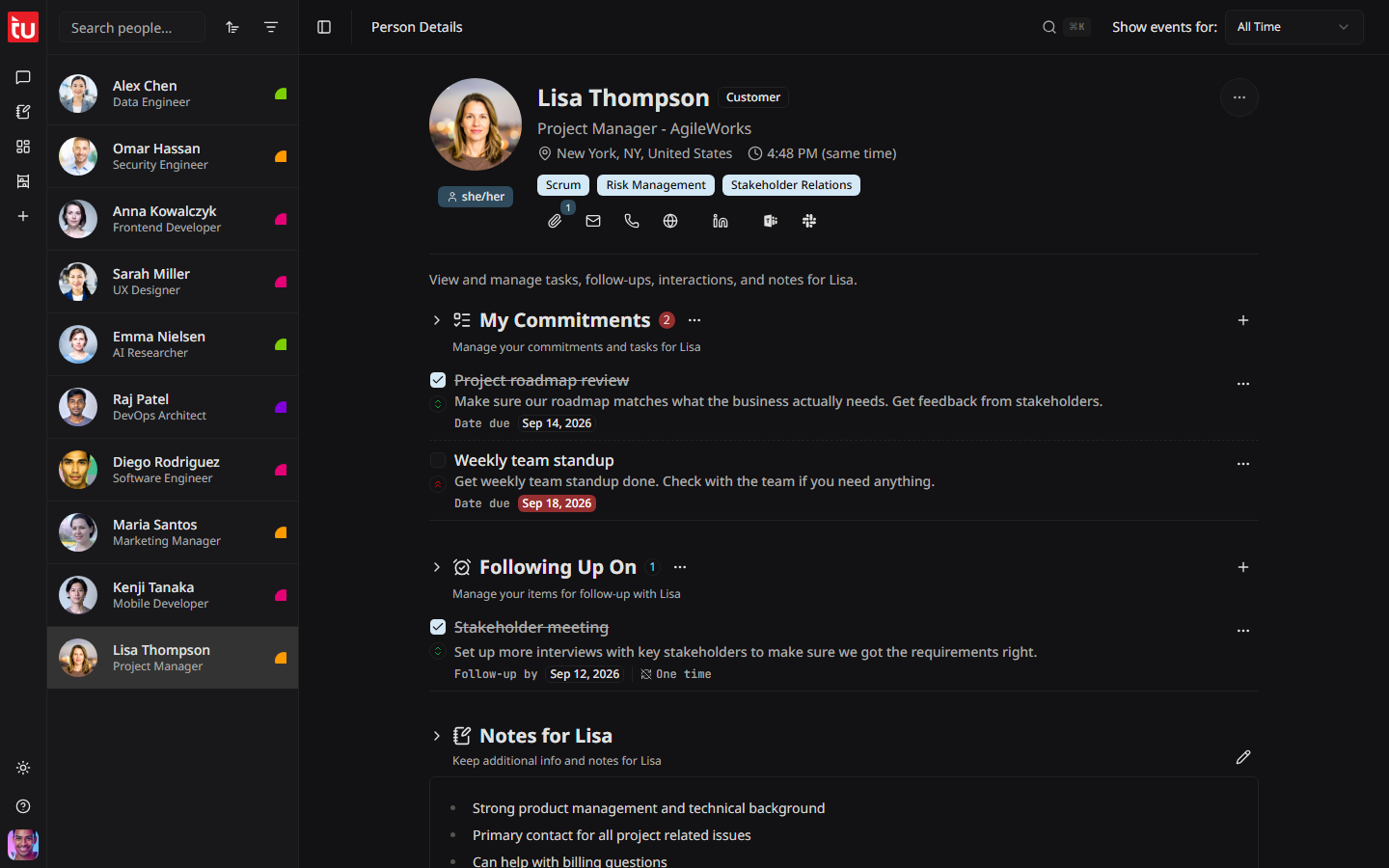Click the Customer label badge
Viewport: 1389px width, 868px height.
(753, 97)
